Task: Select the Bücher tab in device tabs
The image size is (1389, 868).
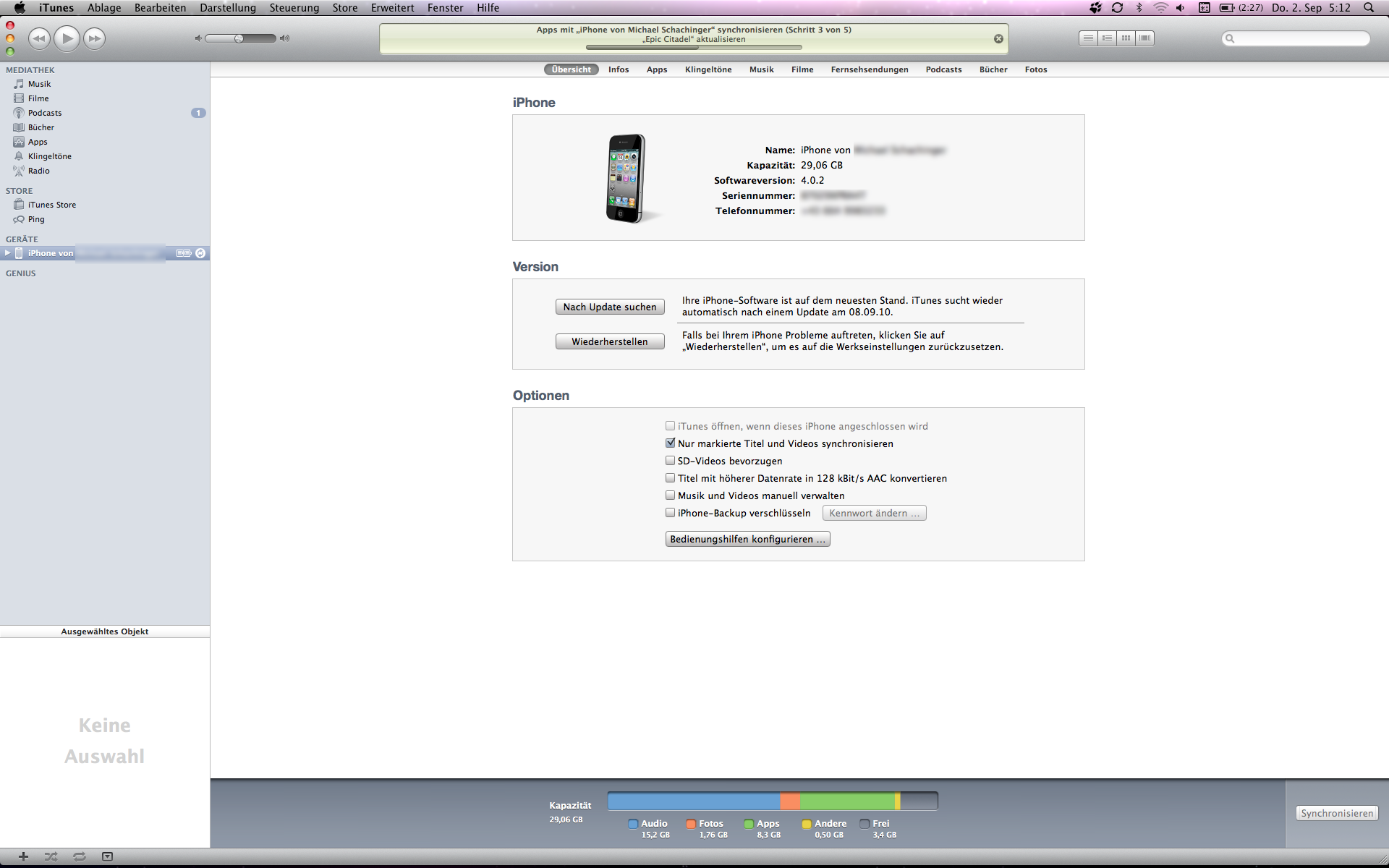Action: click(993, 69)
